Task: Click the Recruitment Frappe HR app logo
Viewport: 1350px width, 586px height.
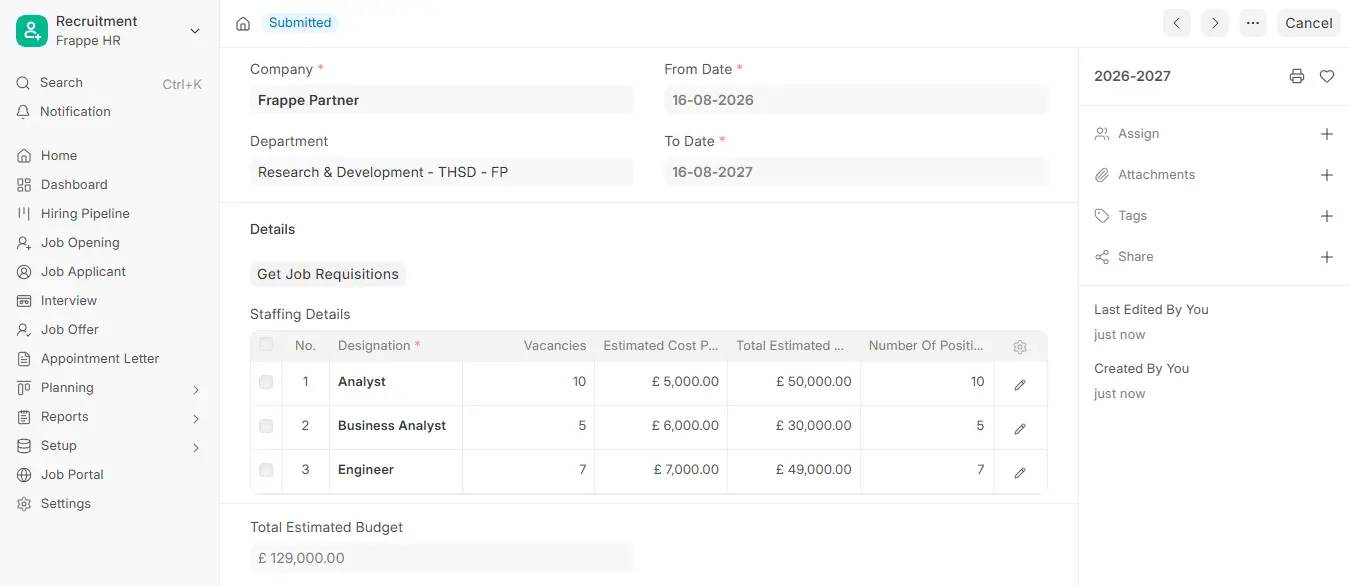Action: click(x=32, y=31)
